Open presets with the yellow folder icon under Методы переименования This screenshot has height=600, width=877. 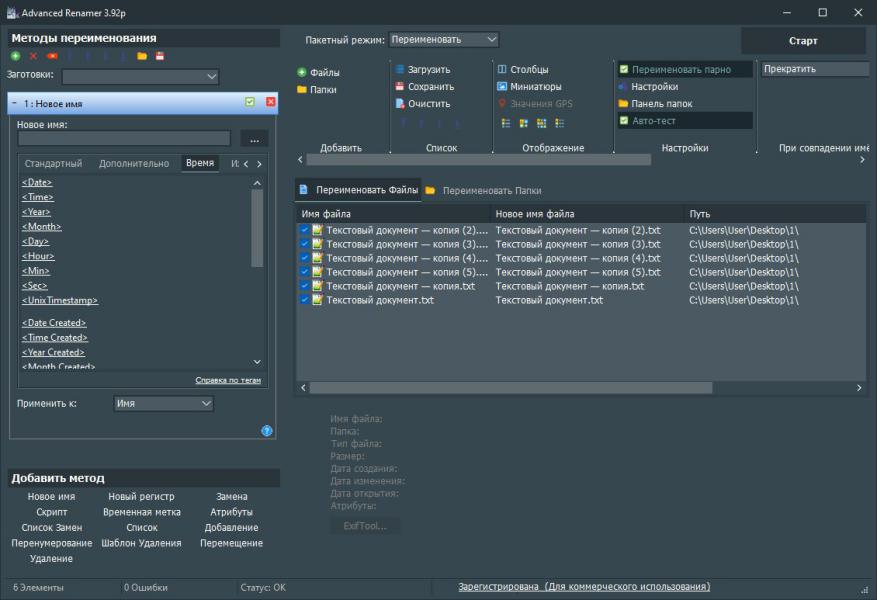tap(142, 56)
